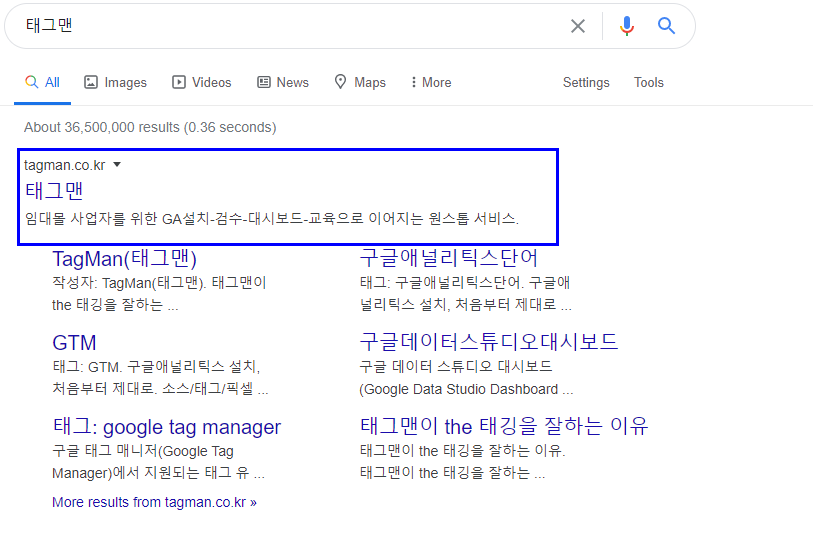Screen dimensions: 813x542
Task: Click the tagman.co.kr URL text
Action: [x=64, y=165]
